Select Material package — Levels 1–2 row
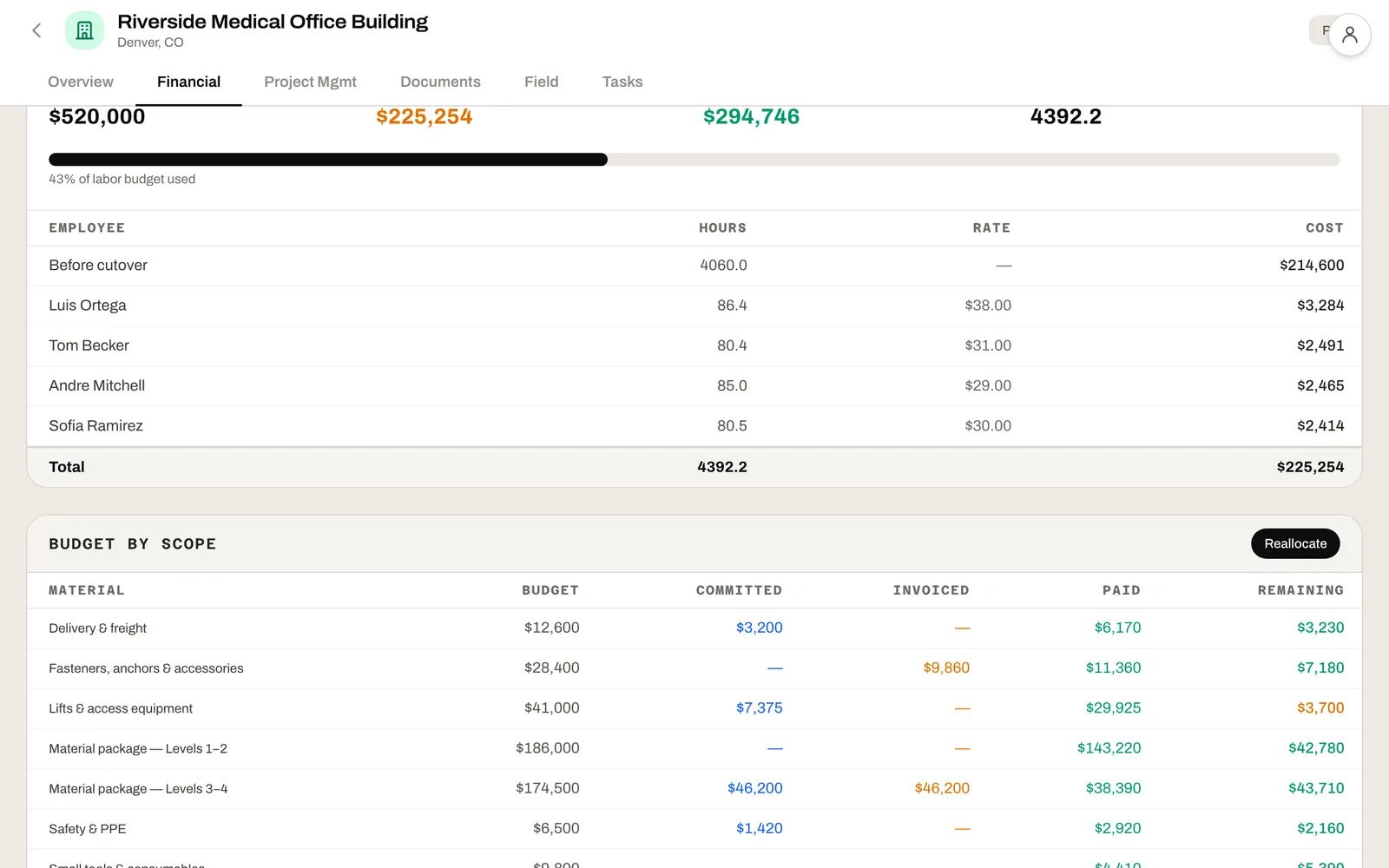Image resolution: width=1389 pixels, height=868 pixels. [x=694, y=748]
